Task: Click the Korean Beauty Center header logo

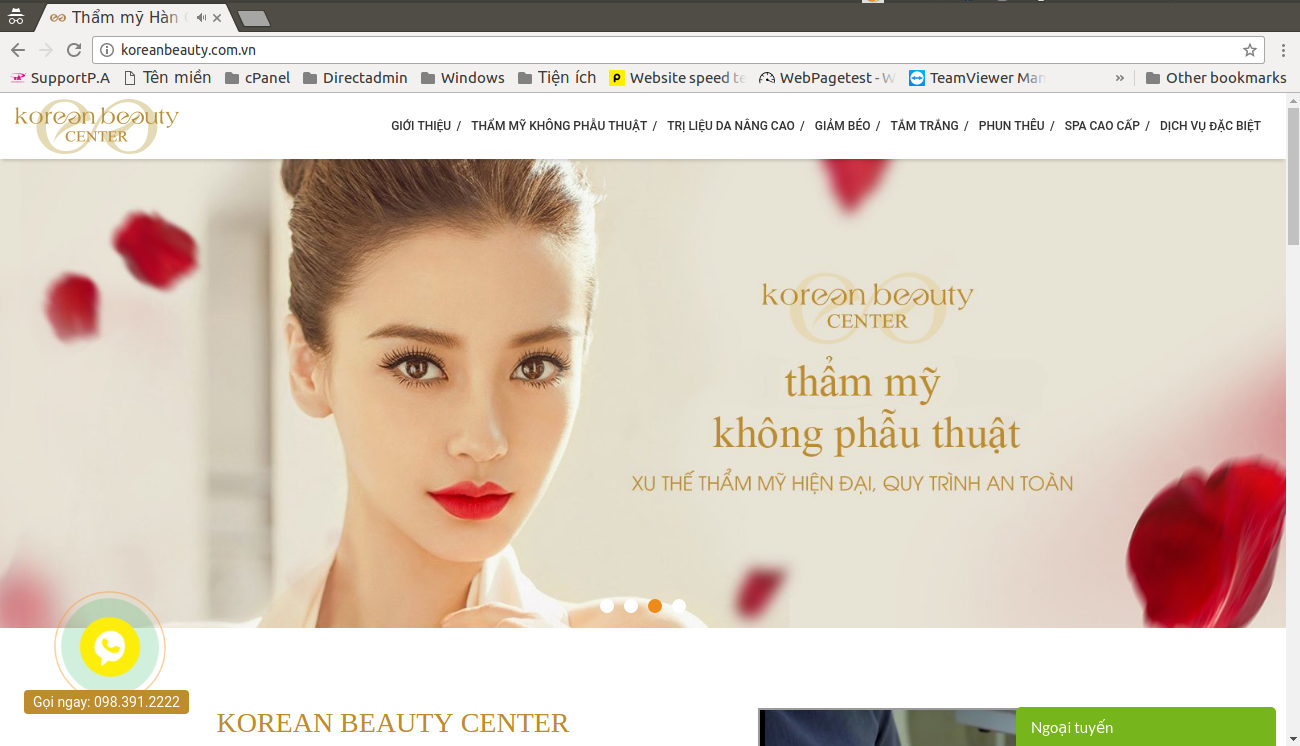Action: click(x=97, y=126)
